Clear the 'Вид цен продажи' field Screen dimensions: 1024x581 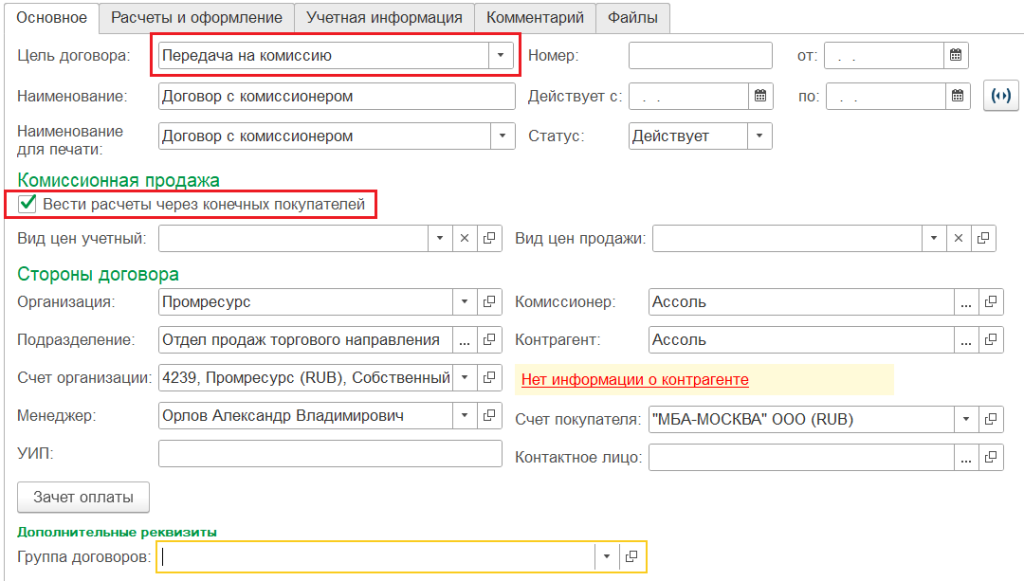[x=958, y=238]
